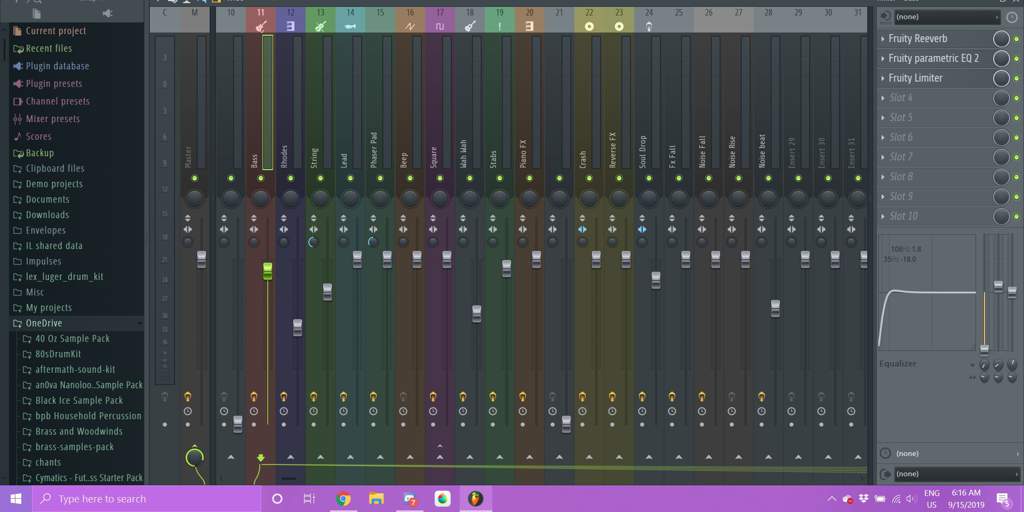Viewport: 1024px width, 512px height.
Task: Click the Rhodes track volume fader
Action: point(297,327)
